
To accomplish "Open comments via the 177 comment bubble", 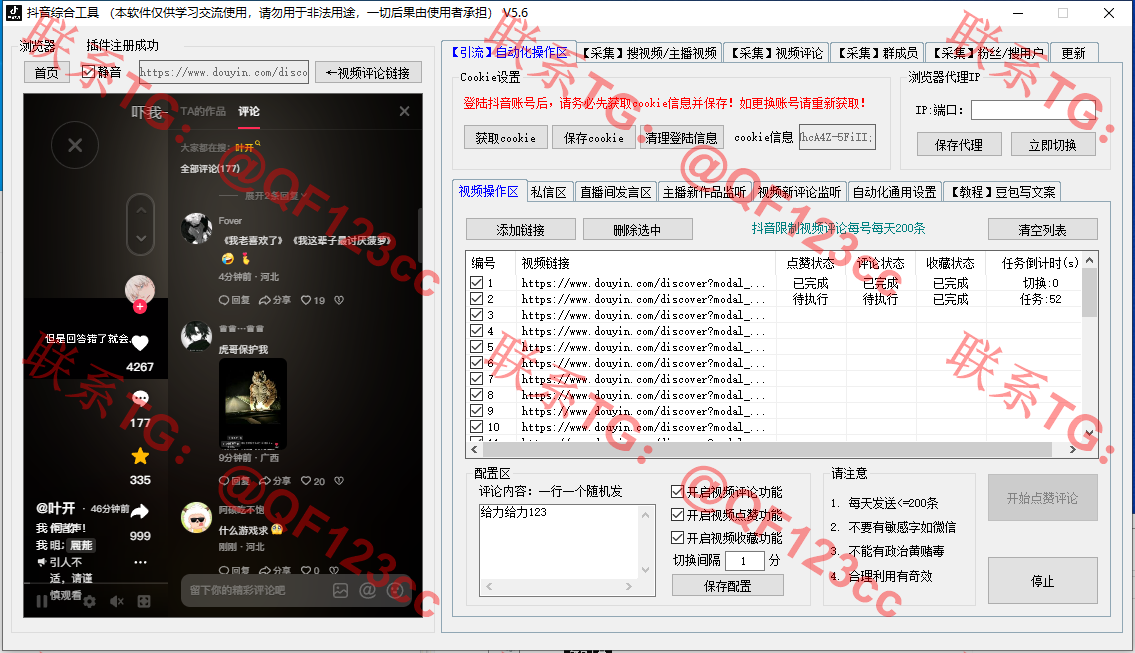I will tap(140, 398).
